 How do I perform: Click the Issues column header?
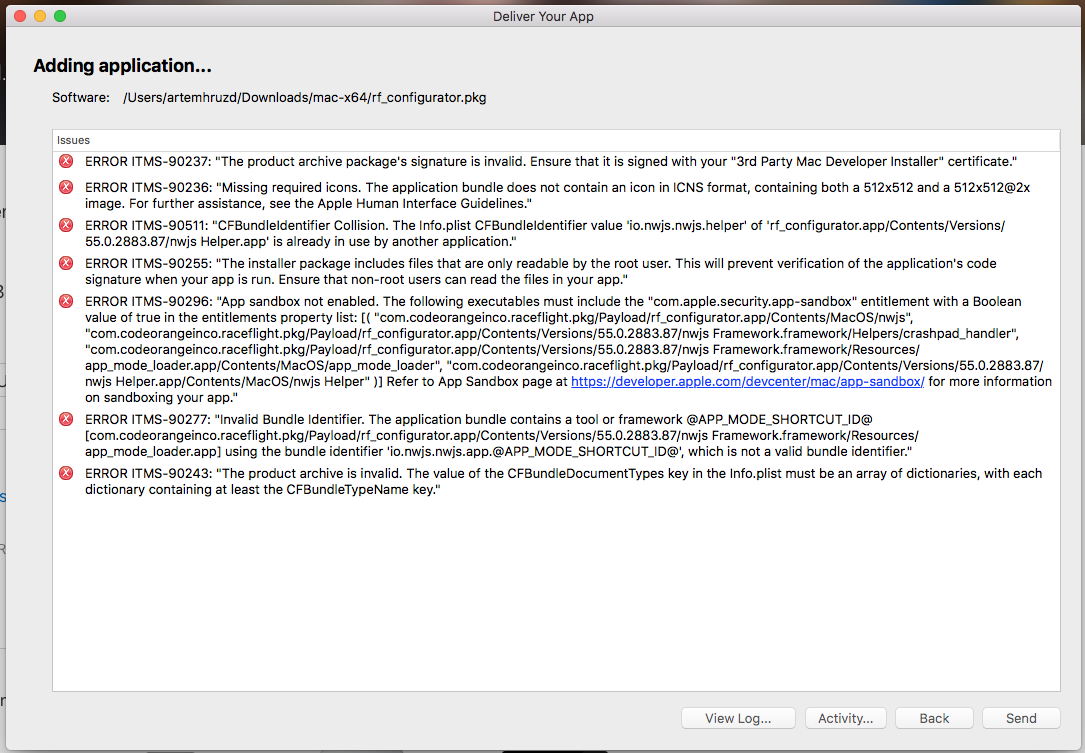click(x=556, y=140)
